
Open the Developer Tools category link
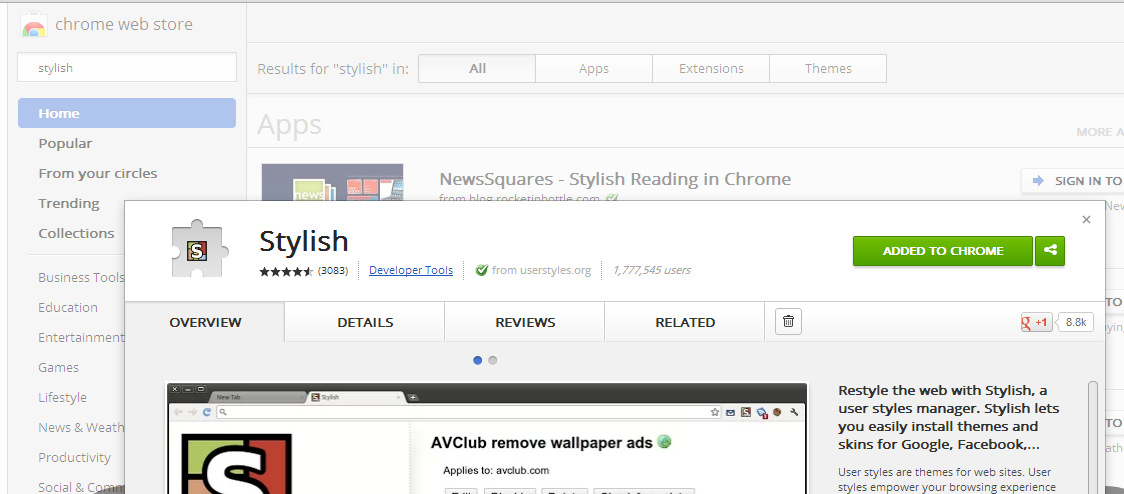pos(411,270)
